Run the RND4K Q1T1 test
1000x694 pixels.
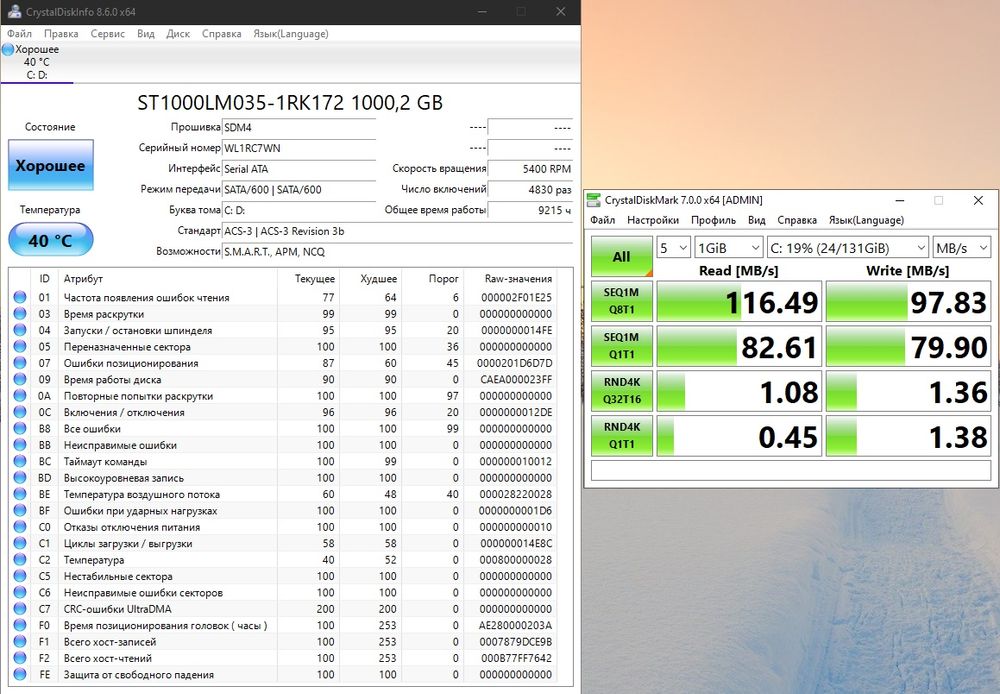click(622, 435)
